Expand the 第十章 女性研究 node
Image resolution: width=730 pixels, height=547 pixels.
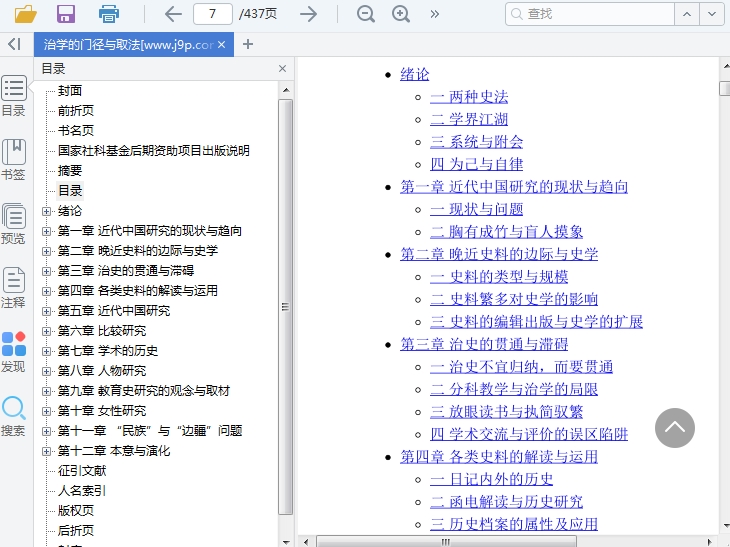pos(46,411)
